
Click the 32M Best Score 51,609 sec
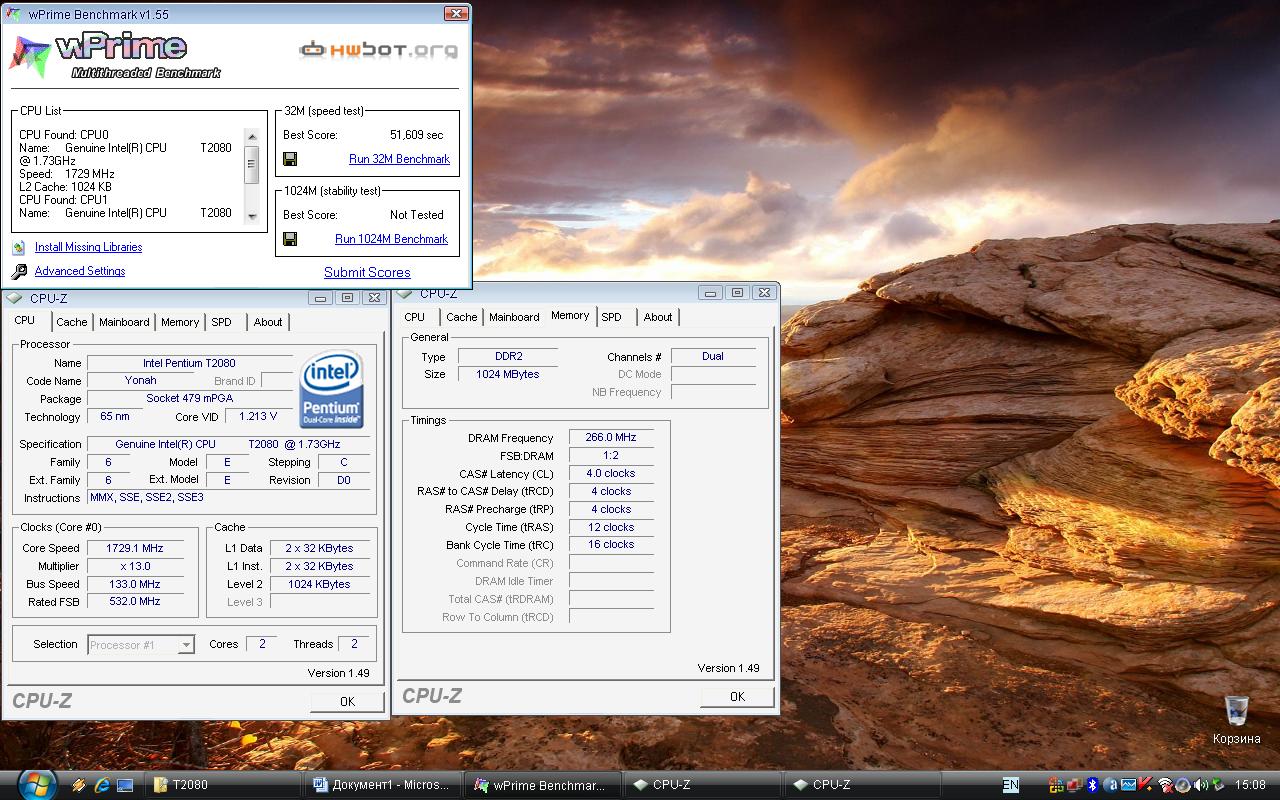click(x=416, y=135)
